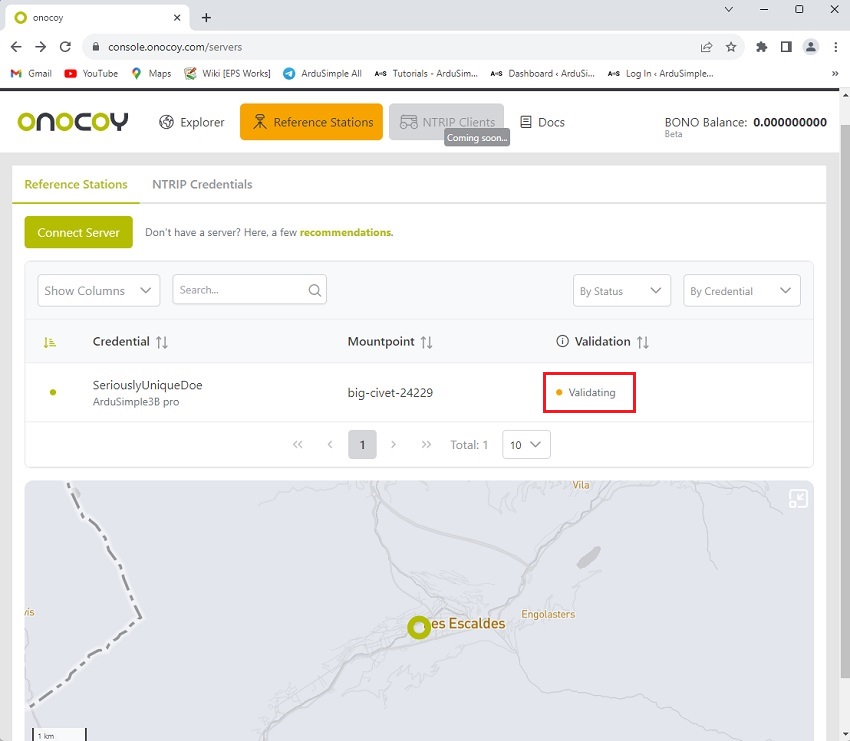This screenshot has width=850, height=741.
Task: Click the Validation info icon
Action: [562, 342]
